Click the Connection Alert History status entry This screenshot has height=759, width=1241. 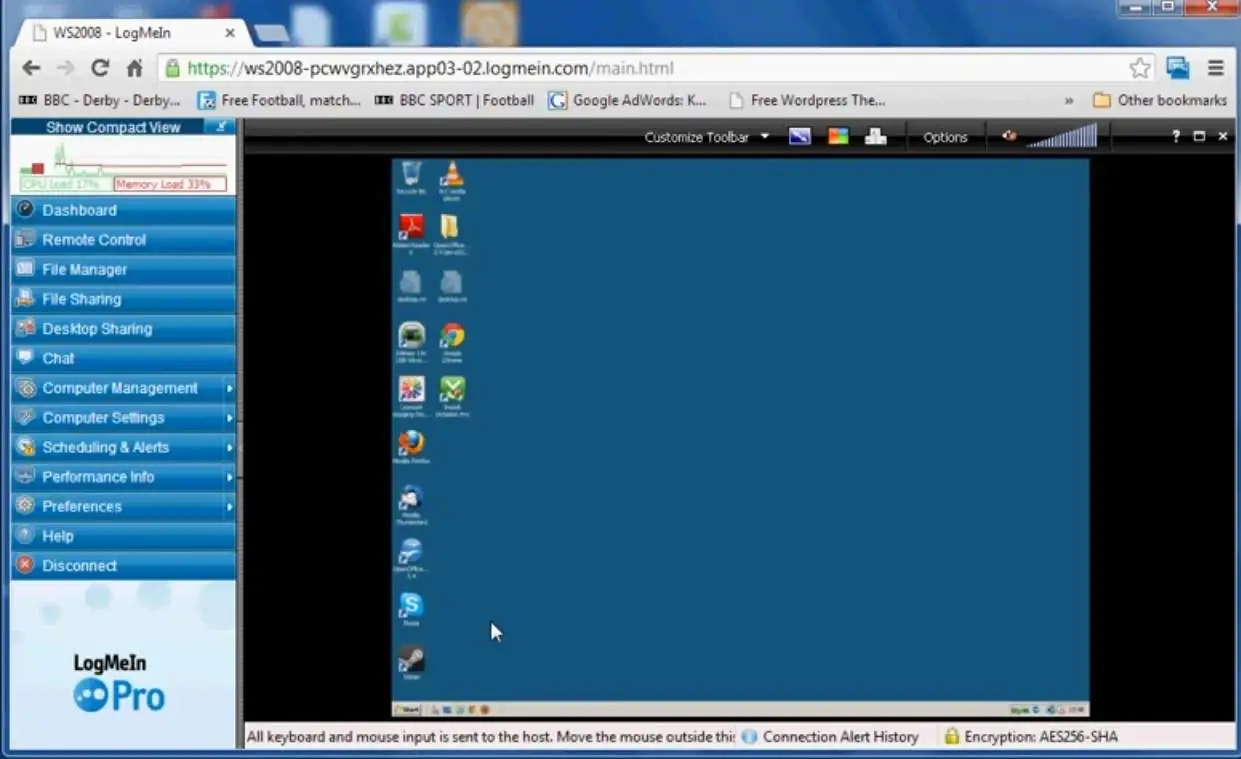(830, 737)
